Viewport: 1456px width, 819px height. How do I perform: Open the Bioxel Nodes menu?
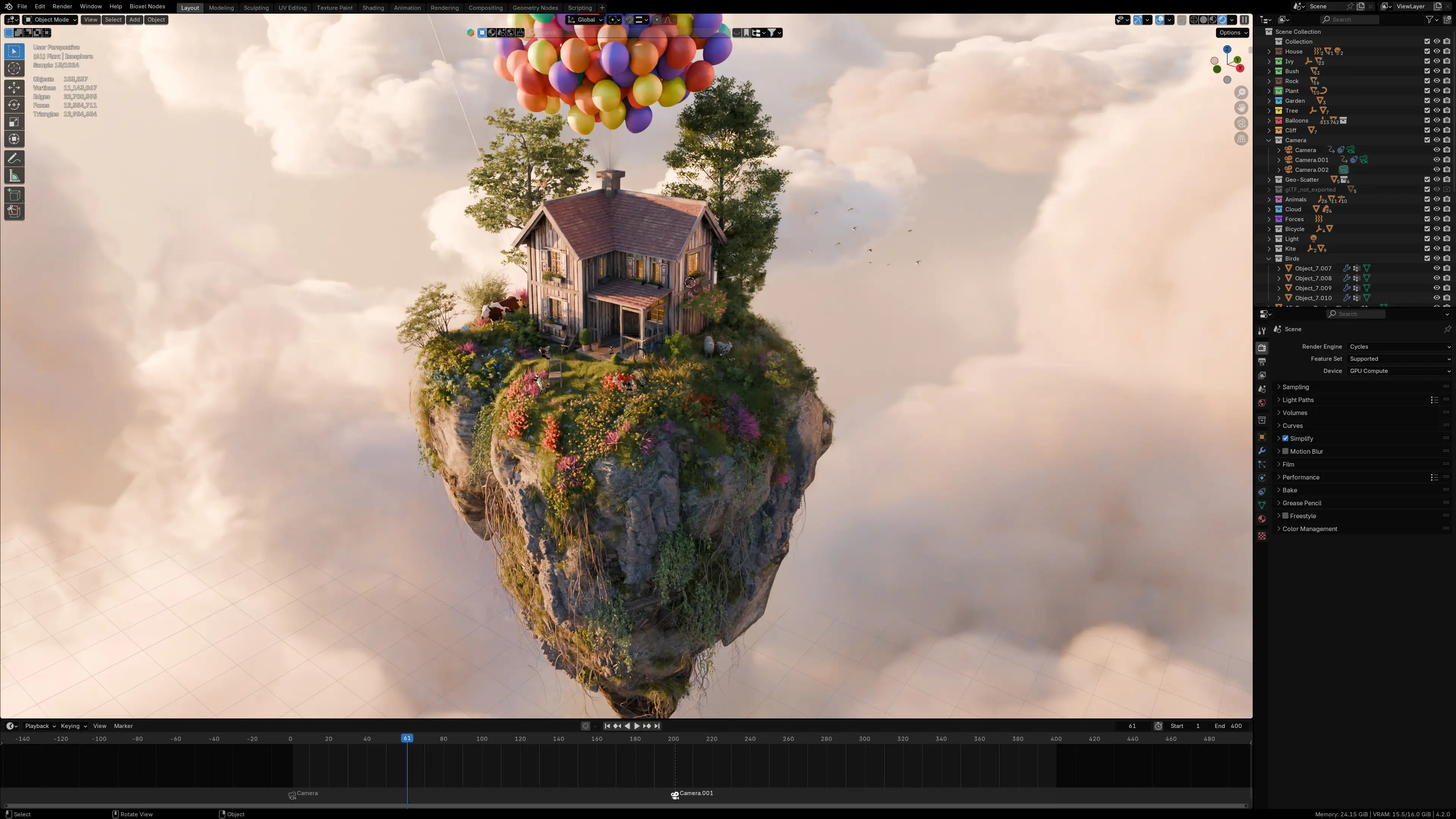point(147,6)
